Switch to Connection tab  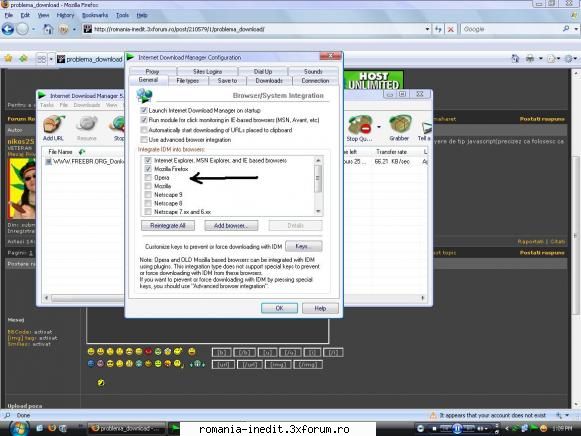(315, 81)
